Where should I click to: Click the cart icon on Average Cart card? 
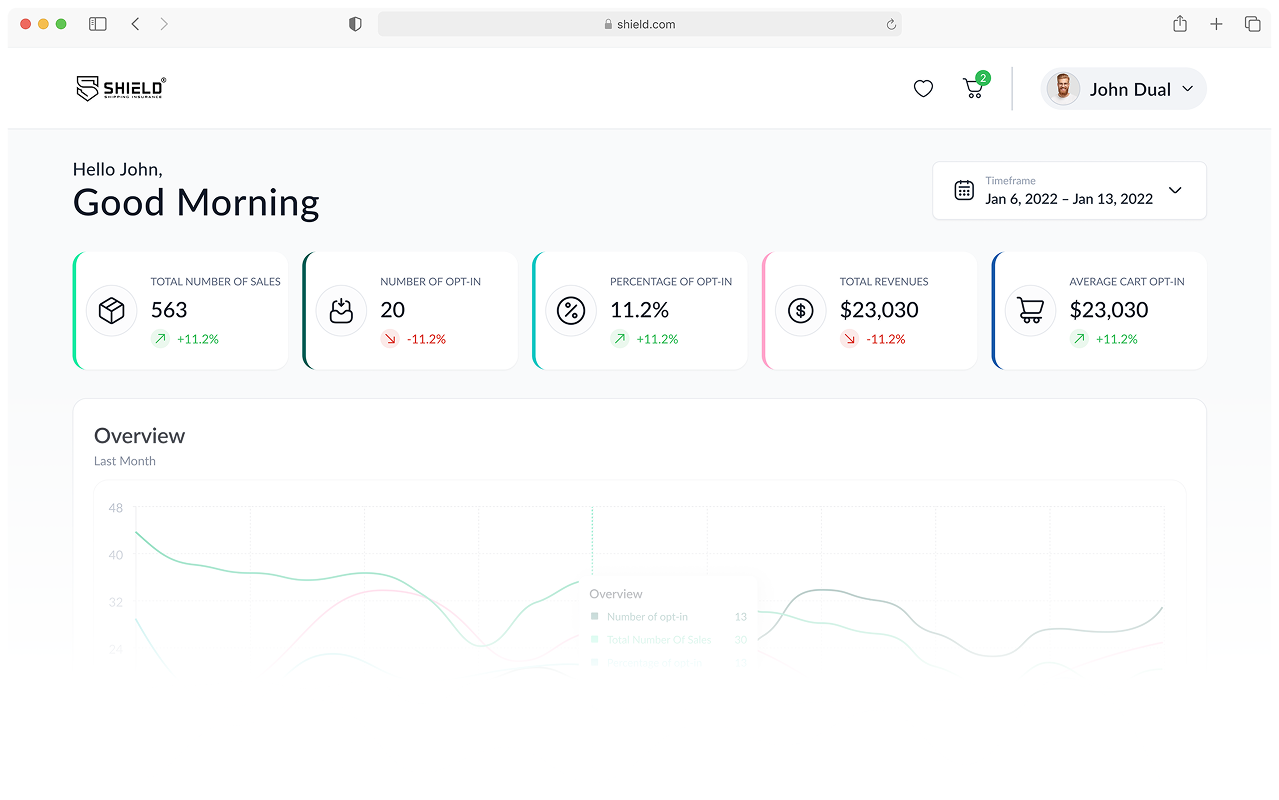[x=1030, y=311]
